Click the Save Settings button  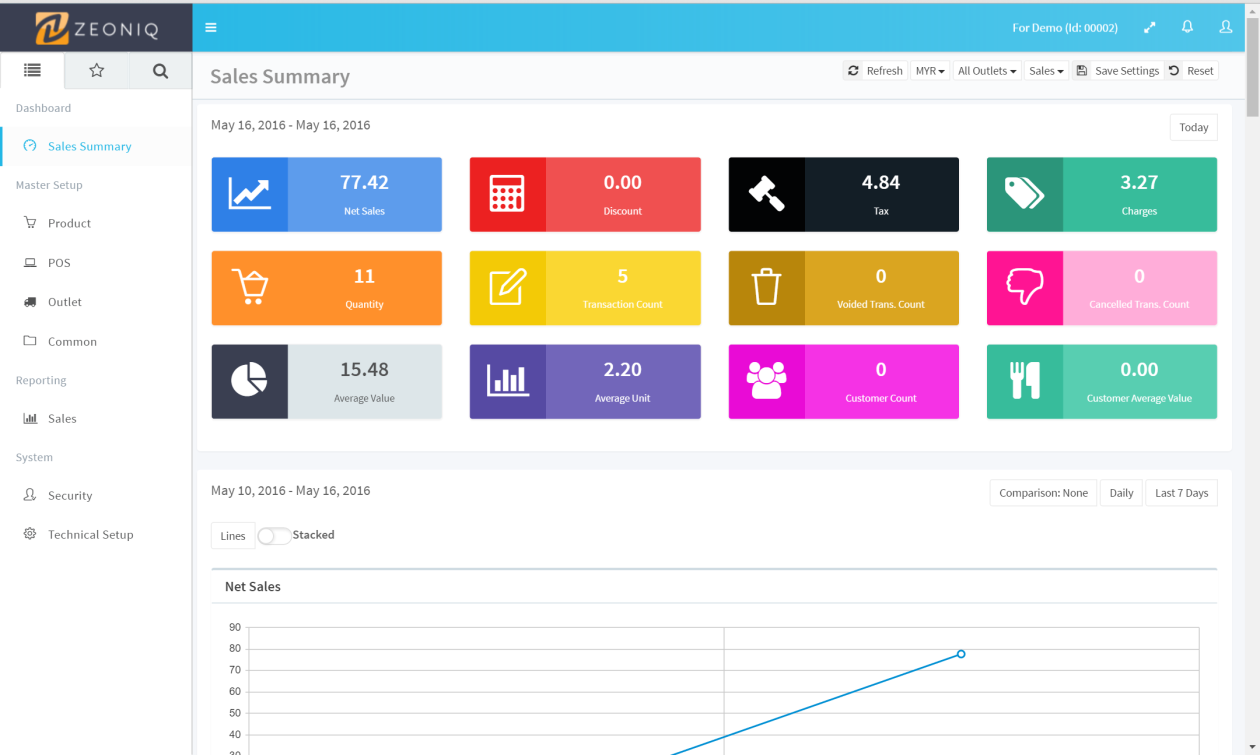pos(1117,71)
